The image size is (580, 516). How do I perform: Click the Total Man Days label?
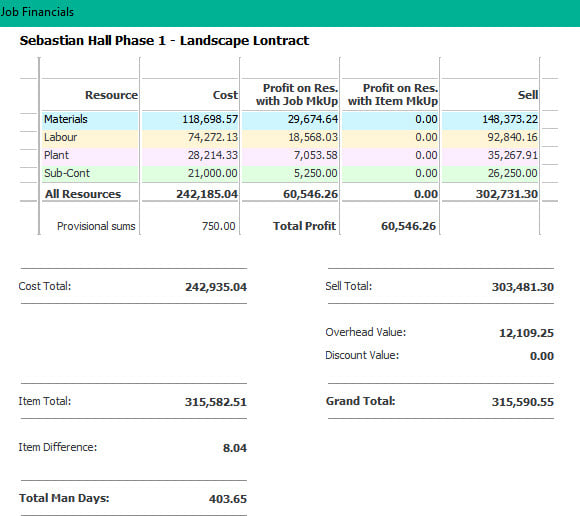(x=64, y=498)
